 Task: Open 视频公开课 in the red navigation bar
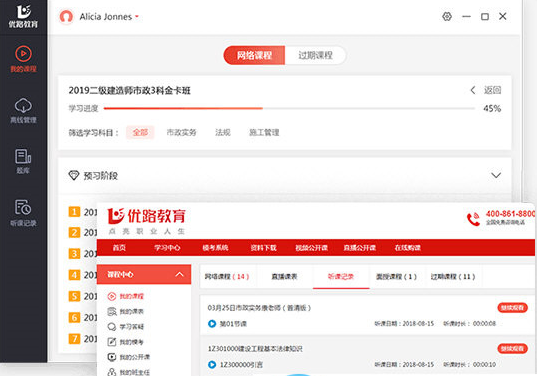[x=312, y=248]
